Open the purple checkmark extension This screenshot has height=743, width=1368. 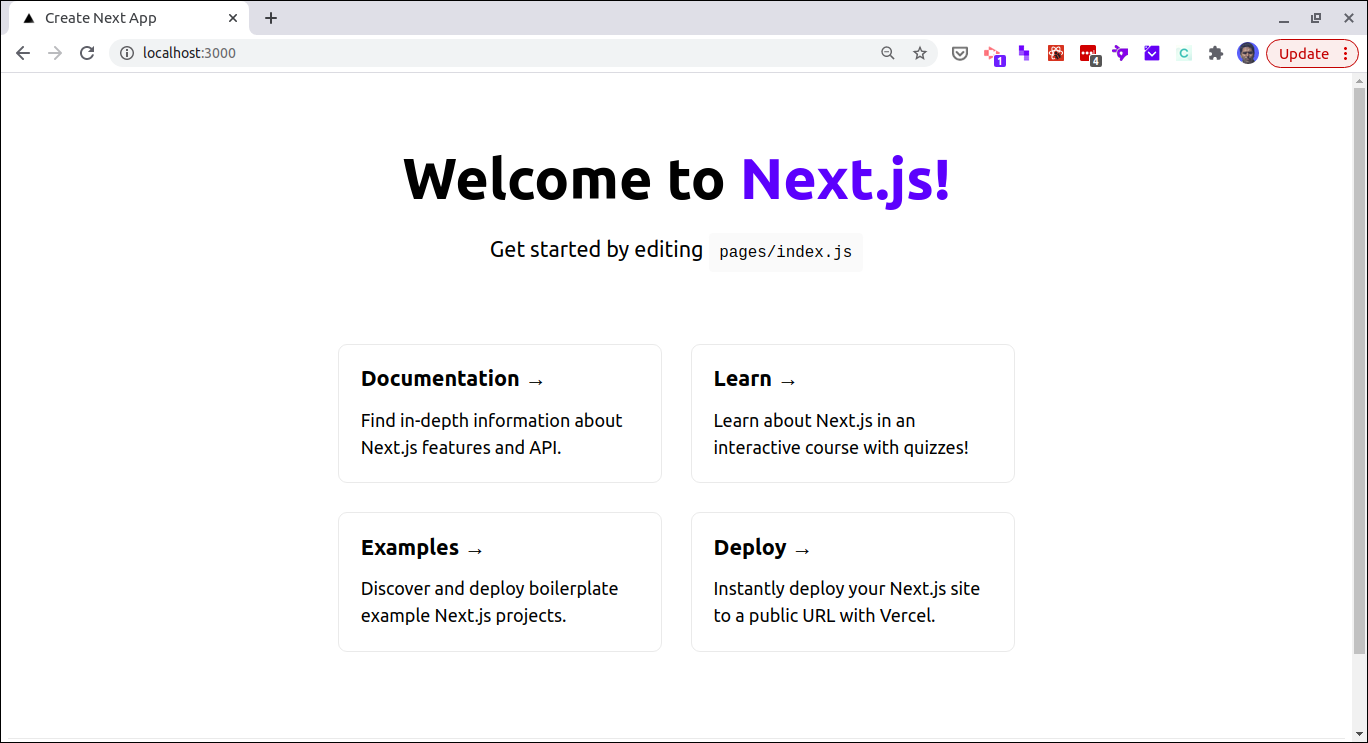1151,53
